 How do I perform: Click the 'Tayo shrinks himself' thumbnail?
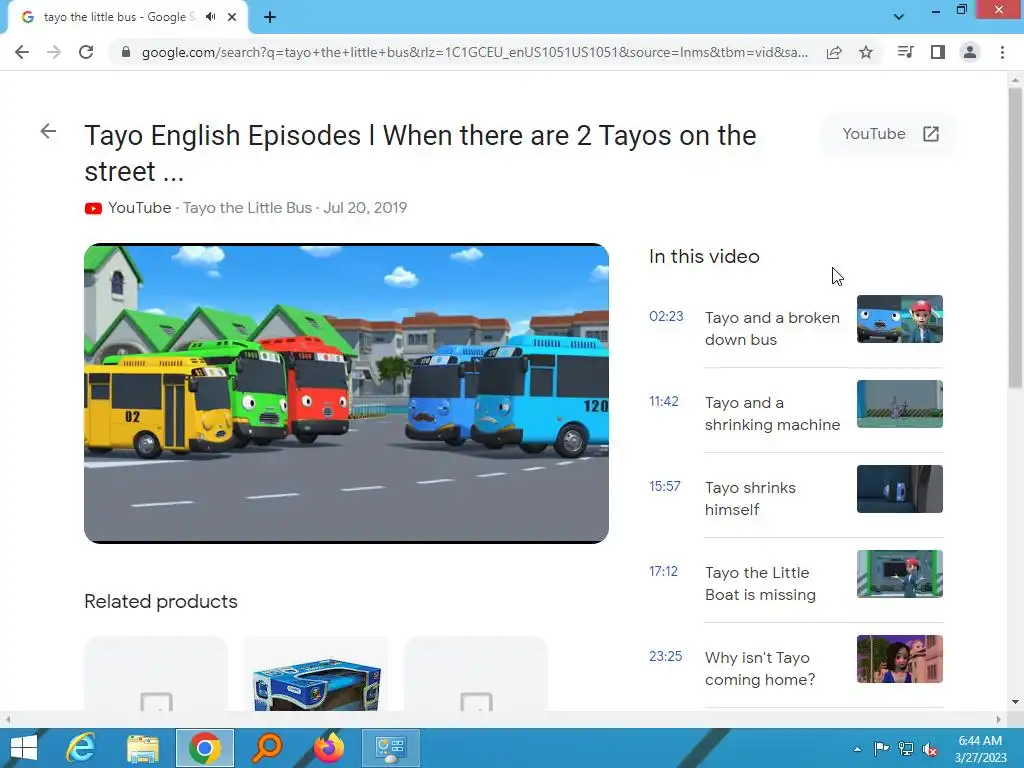click(x=899, y=488)
